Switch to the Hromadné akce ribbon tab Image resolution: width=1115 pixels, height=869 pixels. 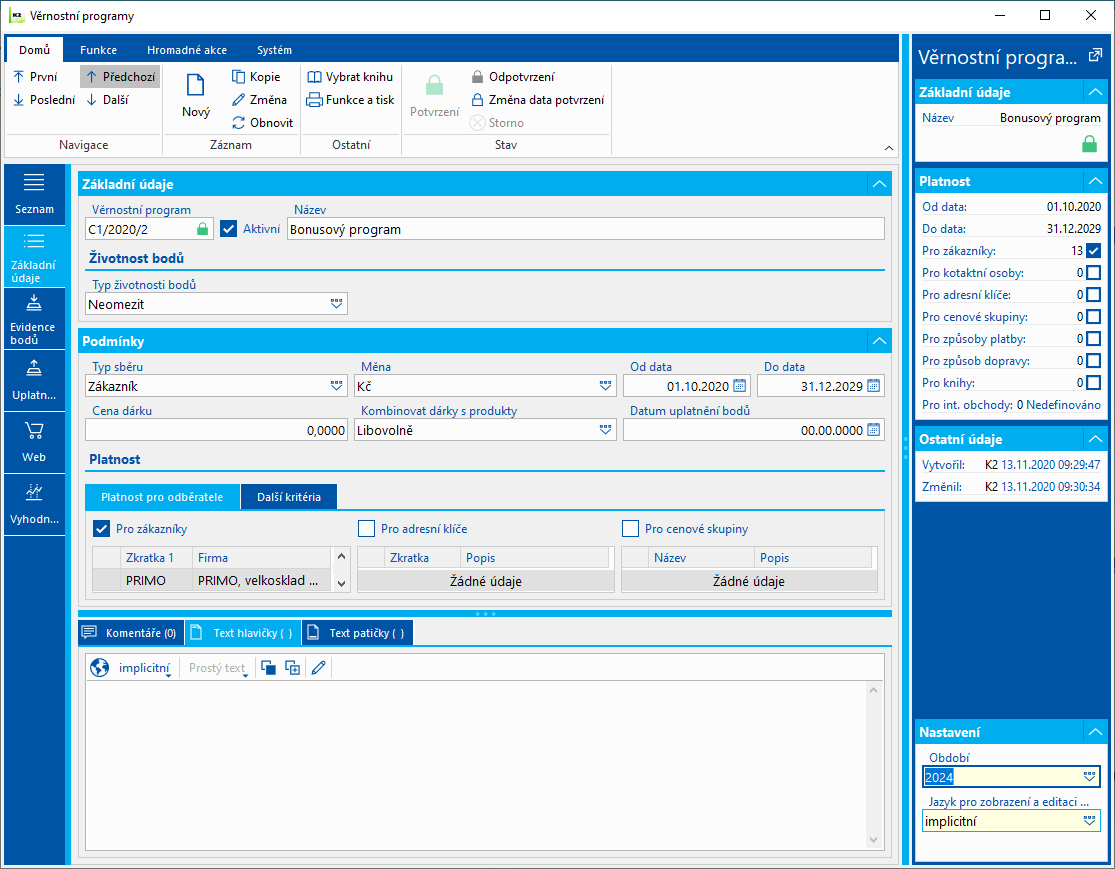(x=186, y=50)
